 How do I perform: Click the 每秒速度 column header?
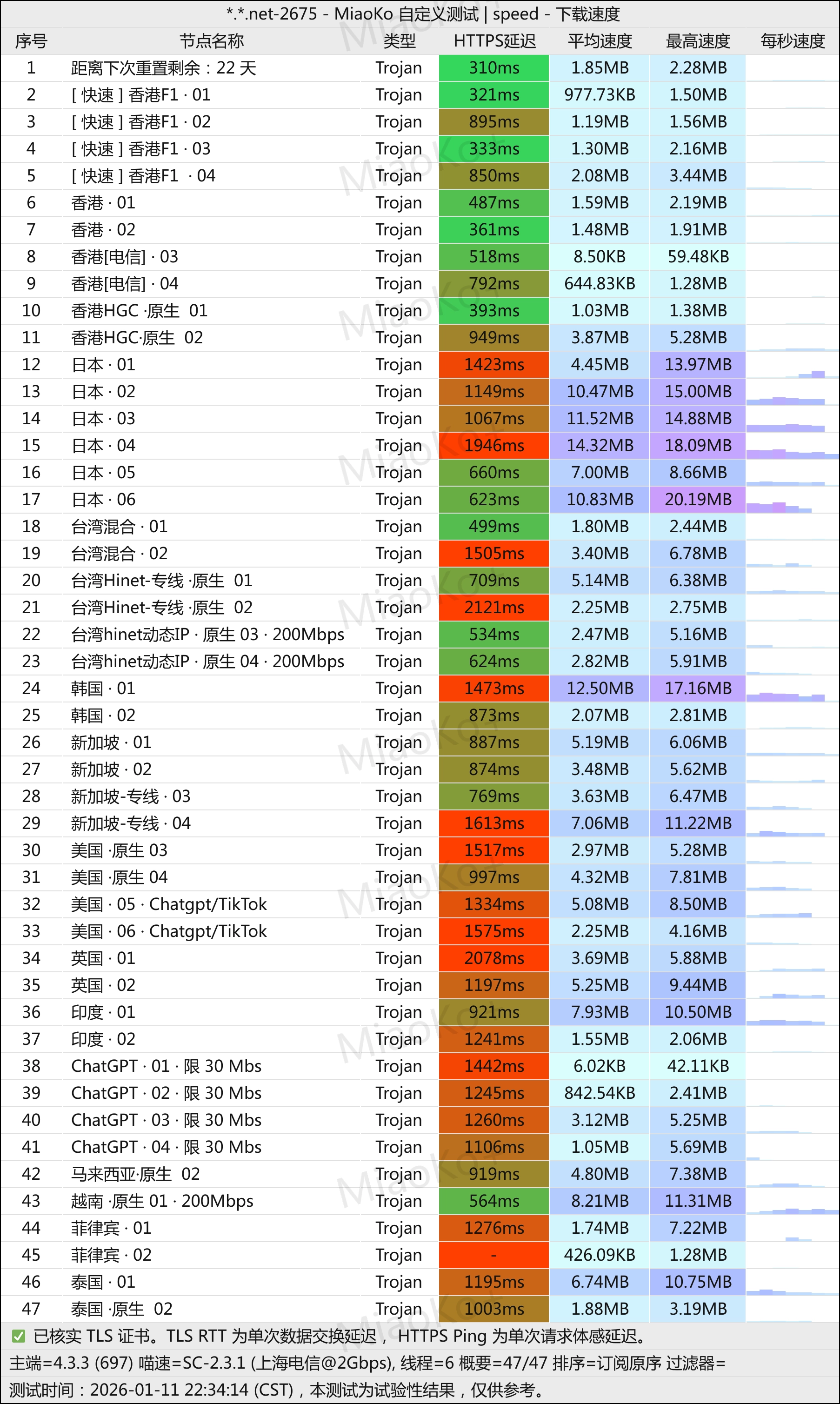pos(793,41)
